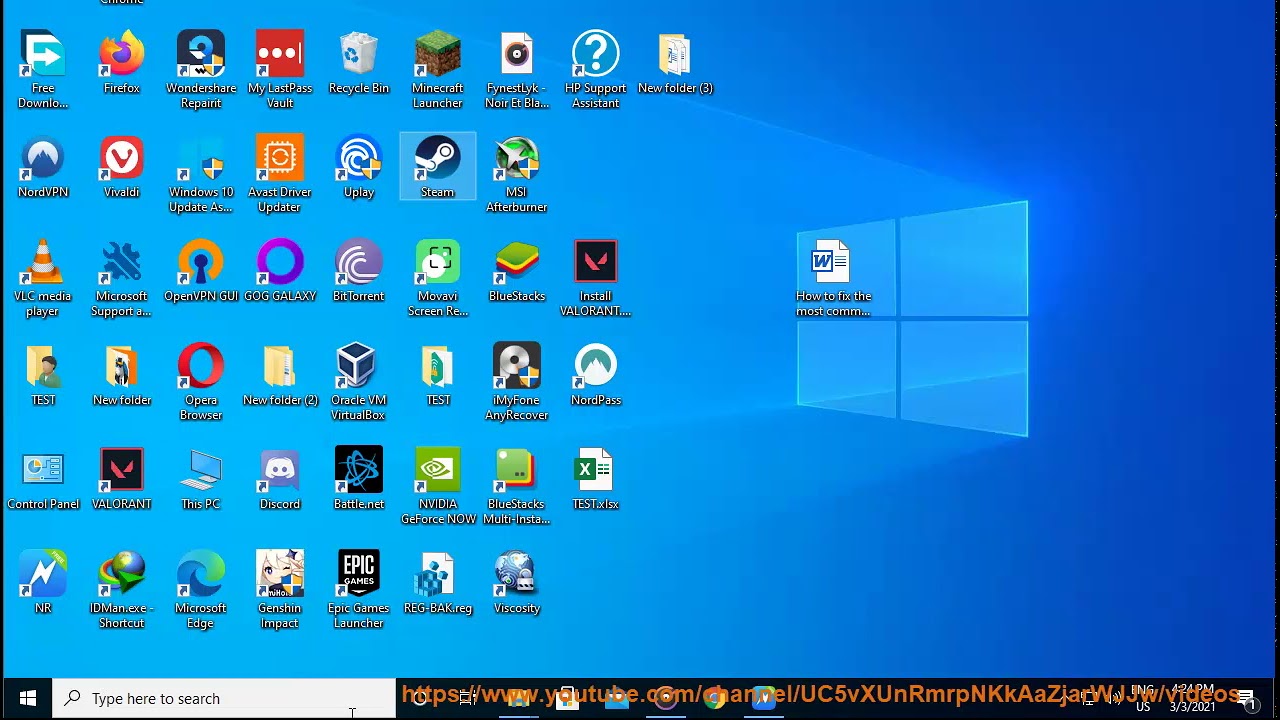Open the Windows Start menu
Viewport: 1280px width, 720px height.
pyautogui.click(x=27, y=699)
